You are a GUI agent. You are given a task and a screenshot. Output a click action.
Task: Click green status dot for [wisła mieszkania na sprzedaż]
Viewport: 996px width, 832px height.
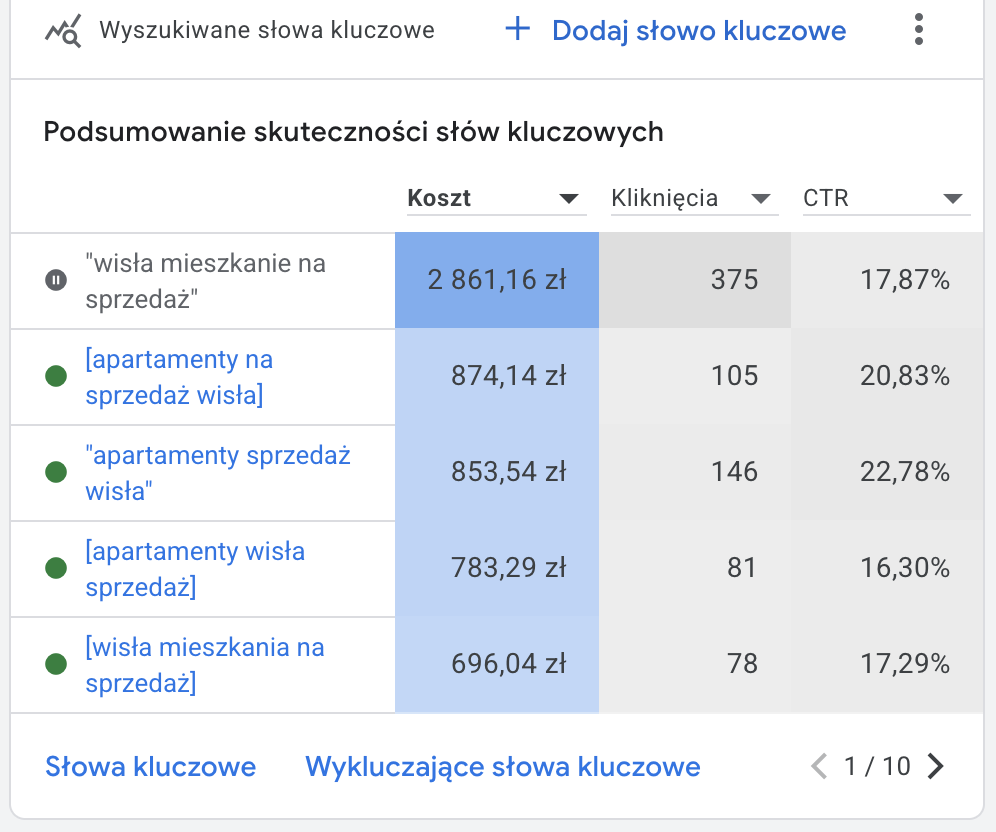tap(56, 664)
